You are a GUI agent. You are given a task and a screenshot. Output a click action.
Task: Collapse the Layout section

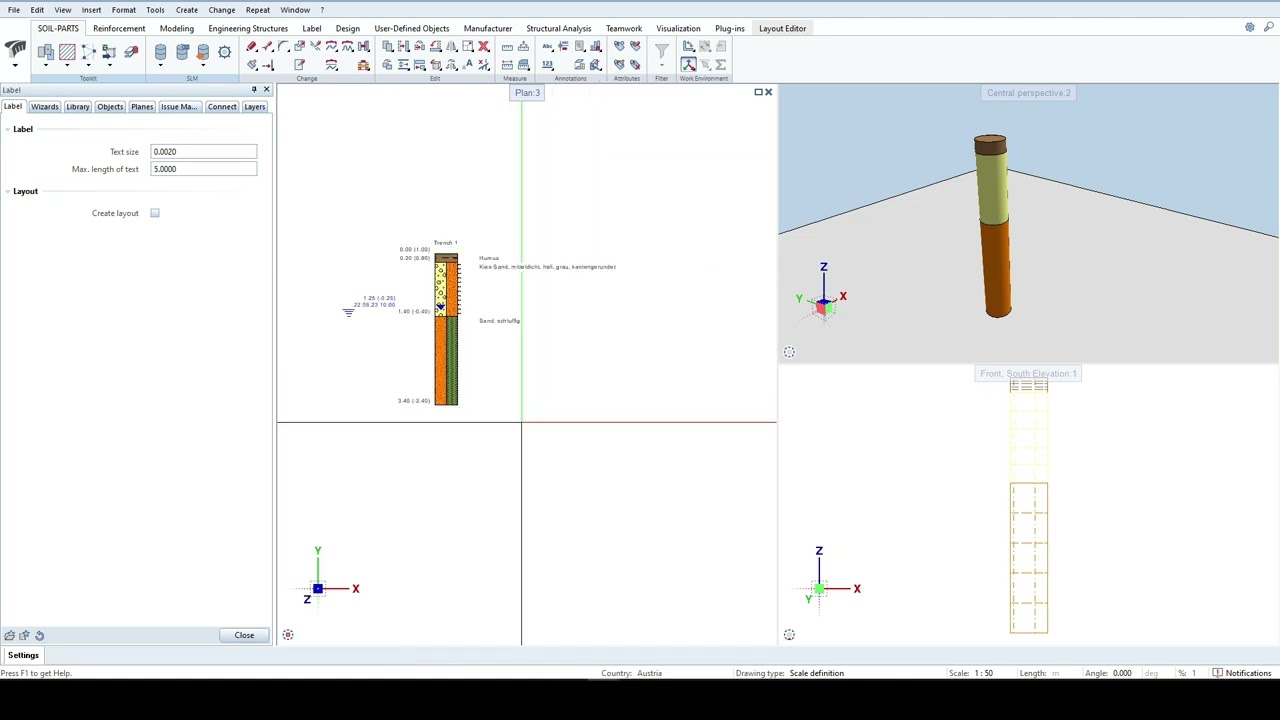(x=8, y=191)
